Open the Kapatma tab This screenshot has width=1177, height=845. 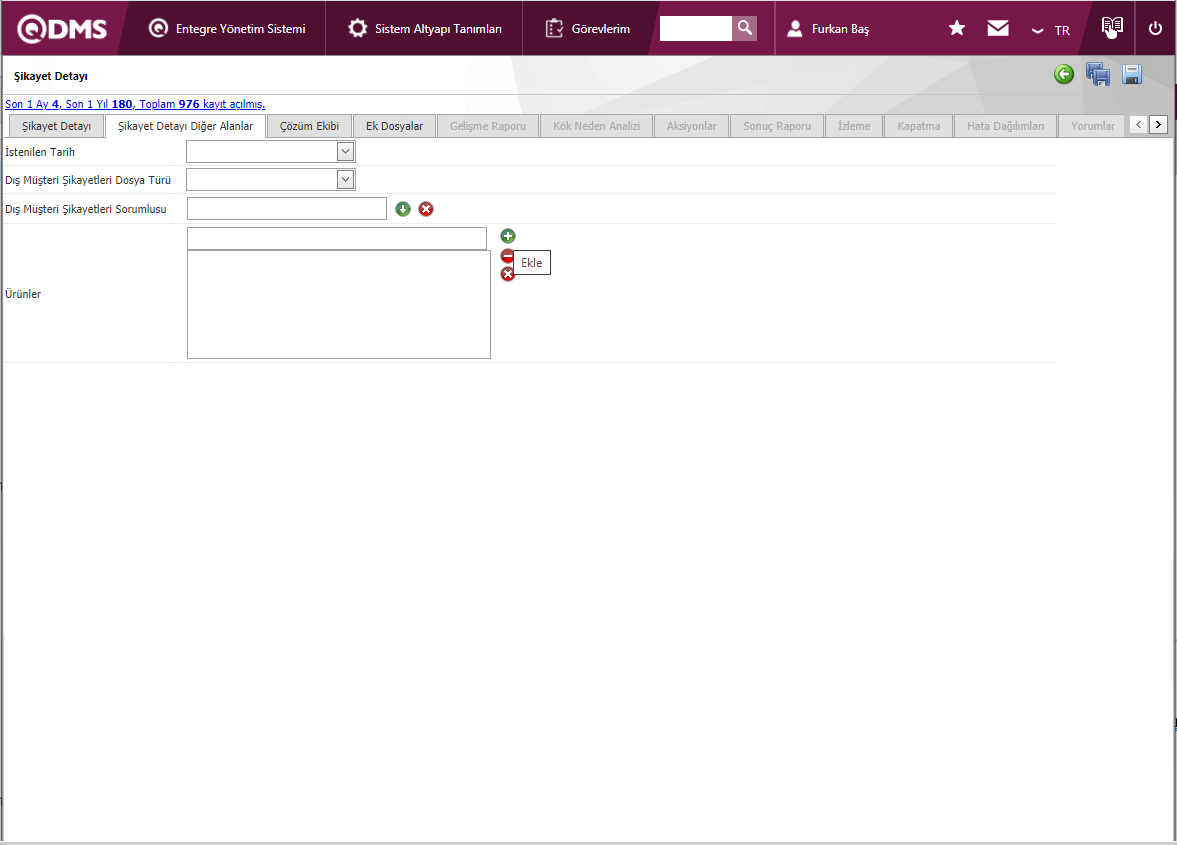[919, 126]
